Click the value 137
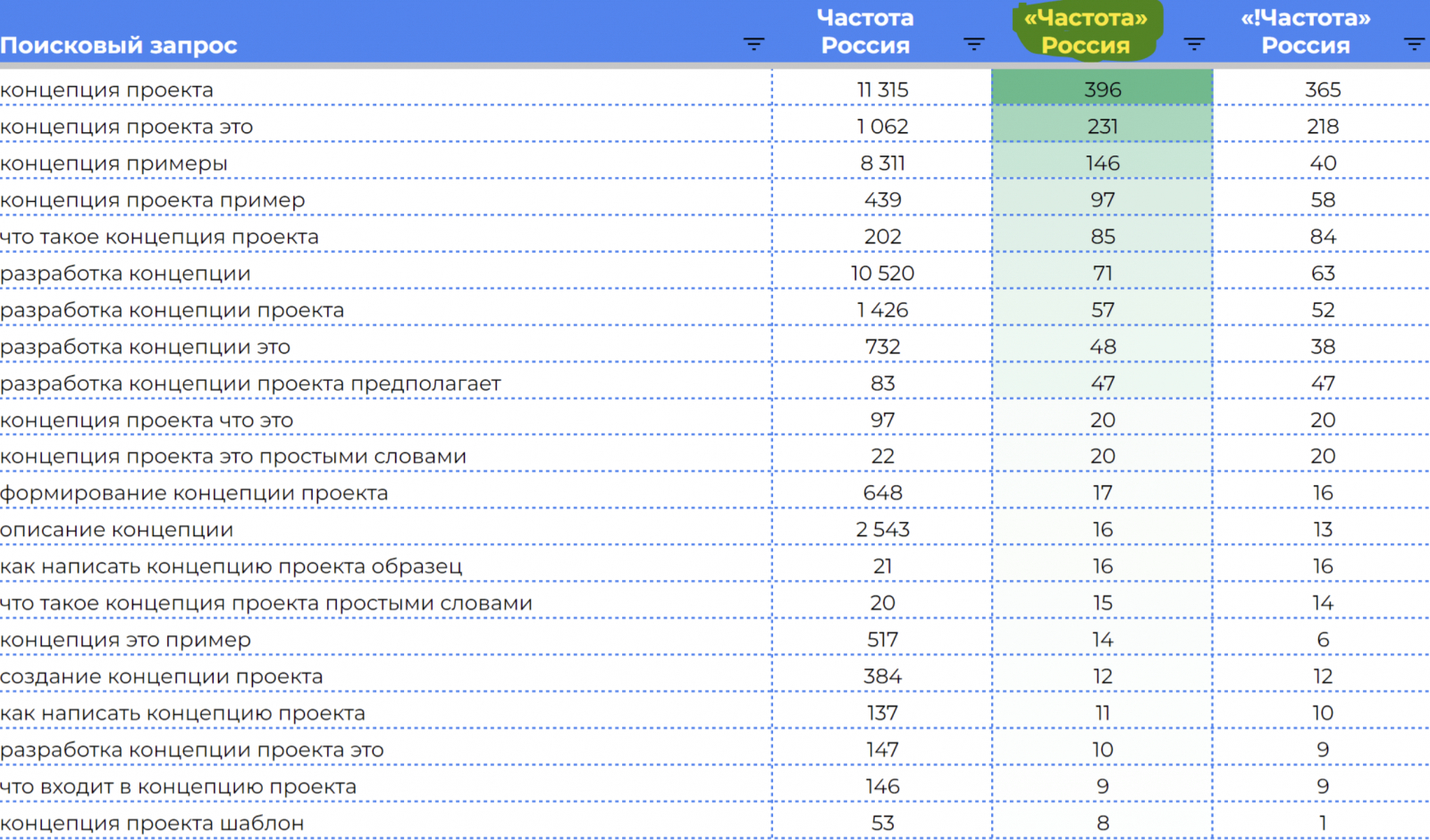This screenshot has width=1430, height=840. click(x=882, y=713)
